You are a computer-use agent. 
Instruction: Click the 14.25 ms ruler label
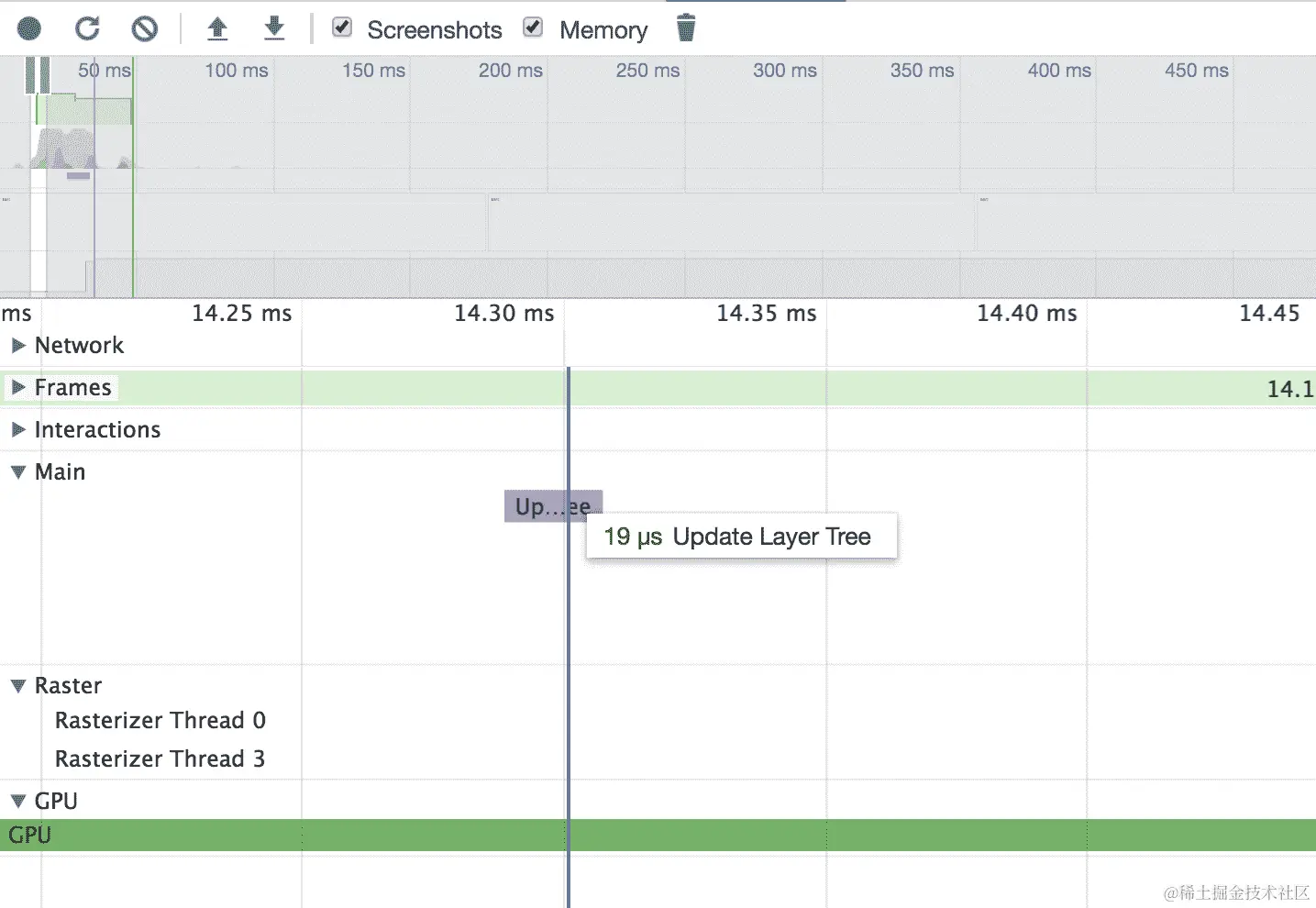tap(242, 314)
